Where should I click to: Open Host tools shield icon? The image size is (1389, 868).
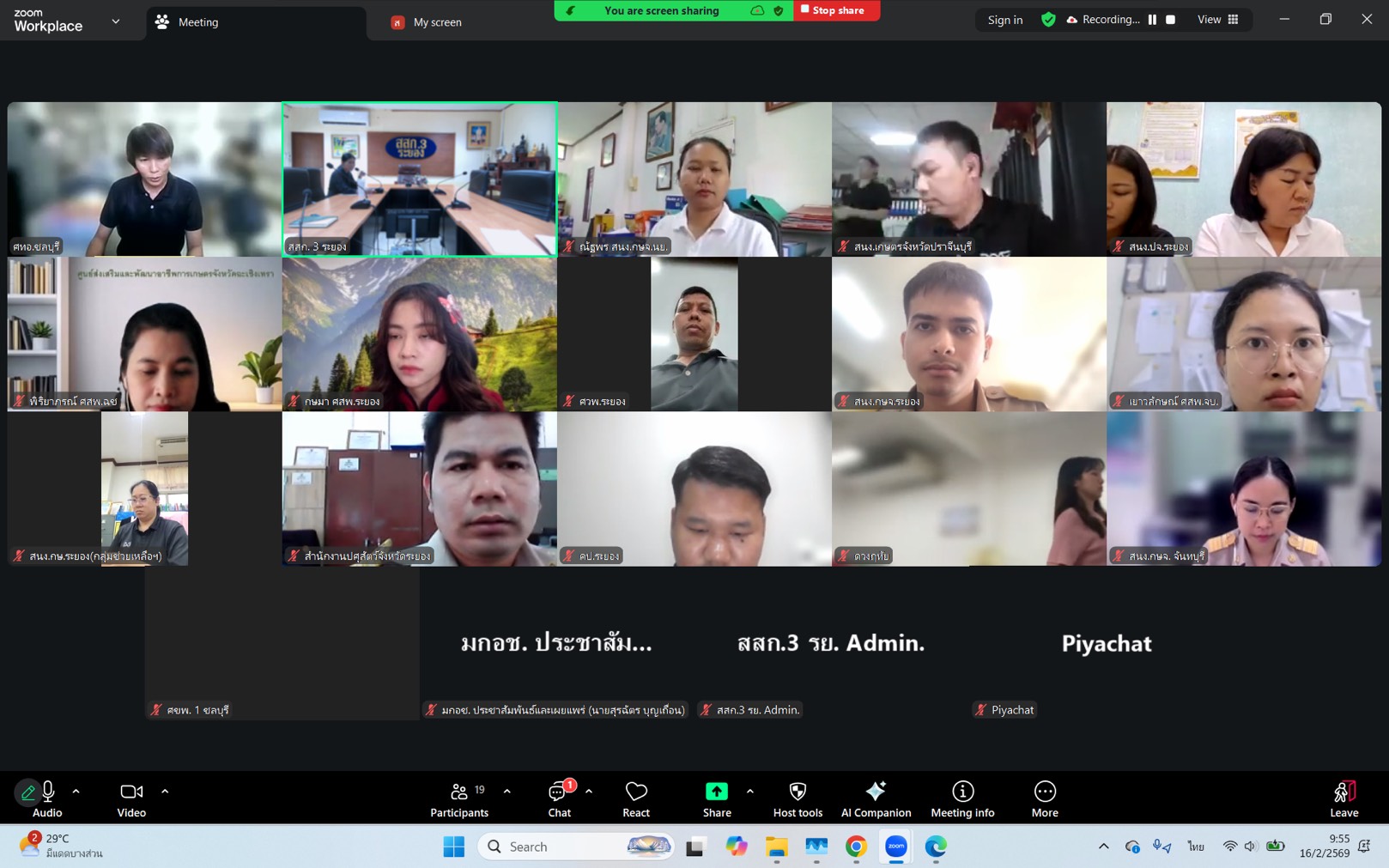point(798,798)
